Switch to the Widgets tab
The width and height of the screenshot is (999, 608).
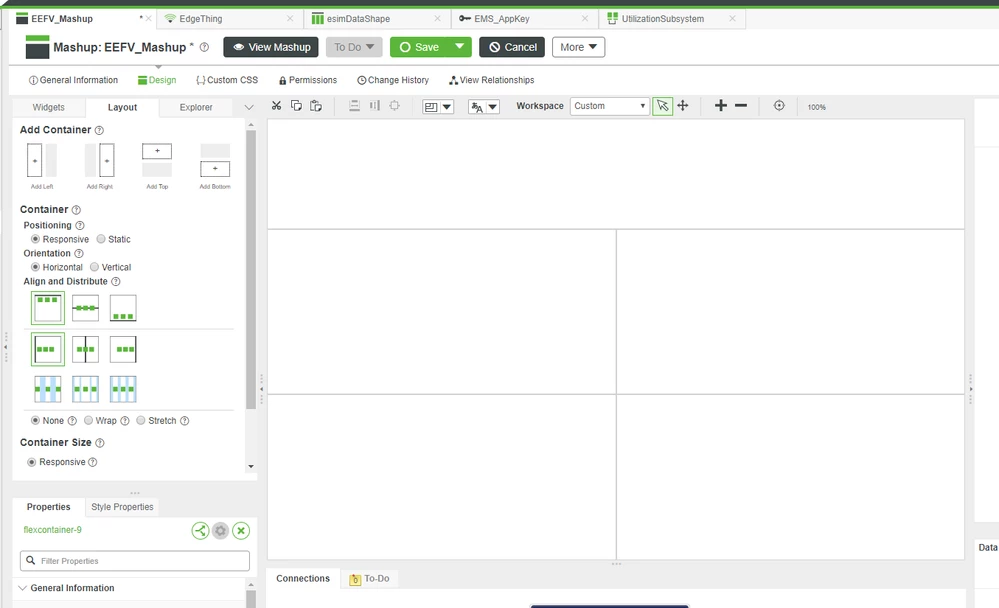click(x=48, y=107)
